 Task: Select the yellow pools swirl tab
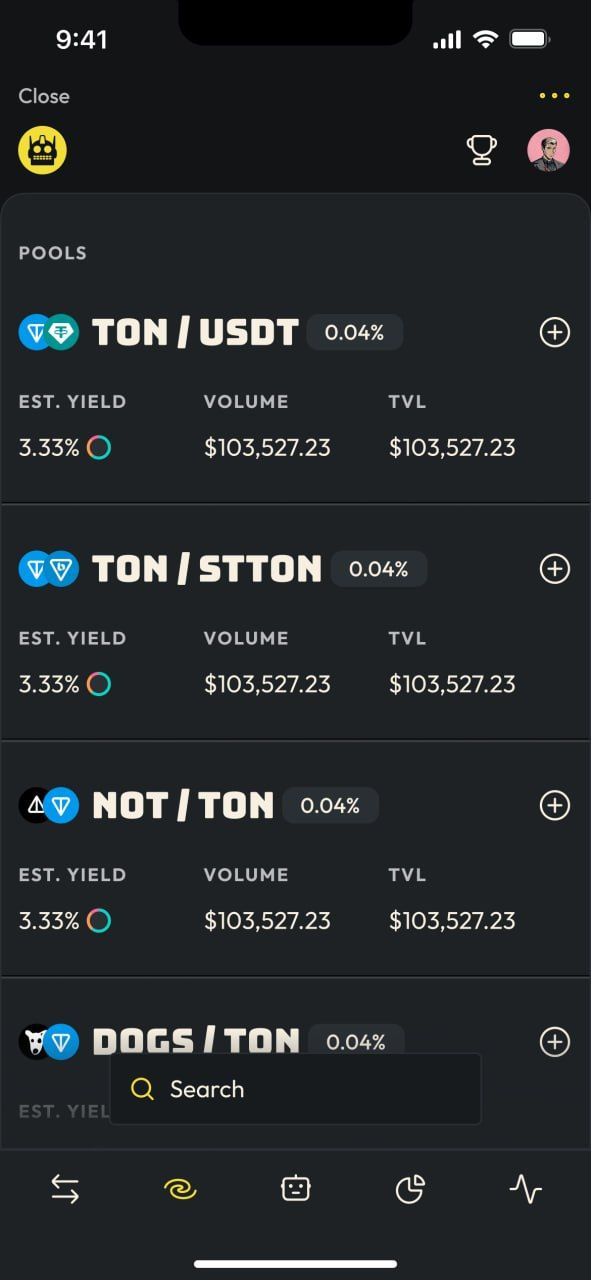click(x=180, y=1189)
